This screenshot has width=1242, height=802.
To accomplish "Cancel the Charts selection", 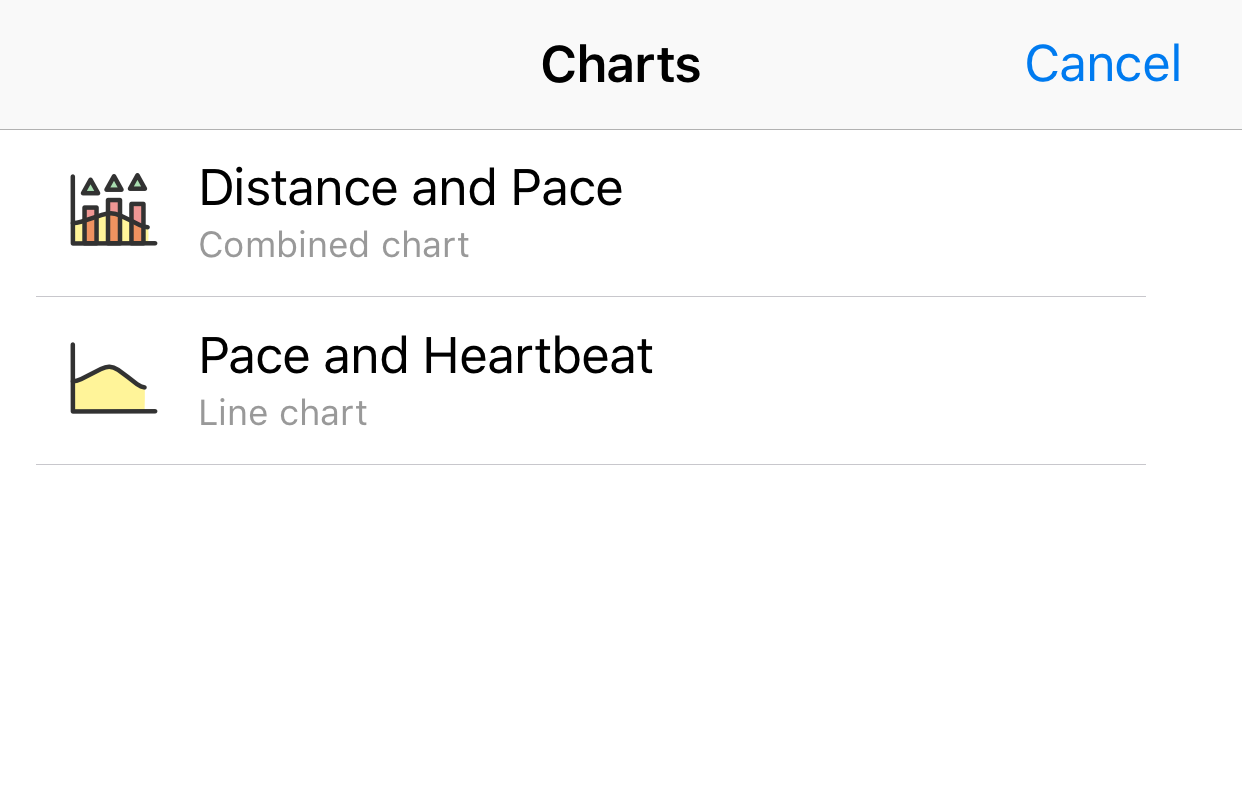I will click(x=1102, y=64).
